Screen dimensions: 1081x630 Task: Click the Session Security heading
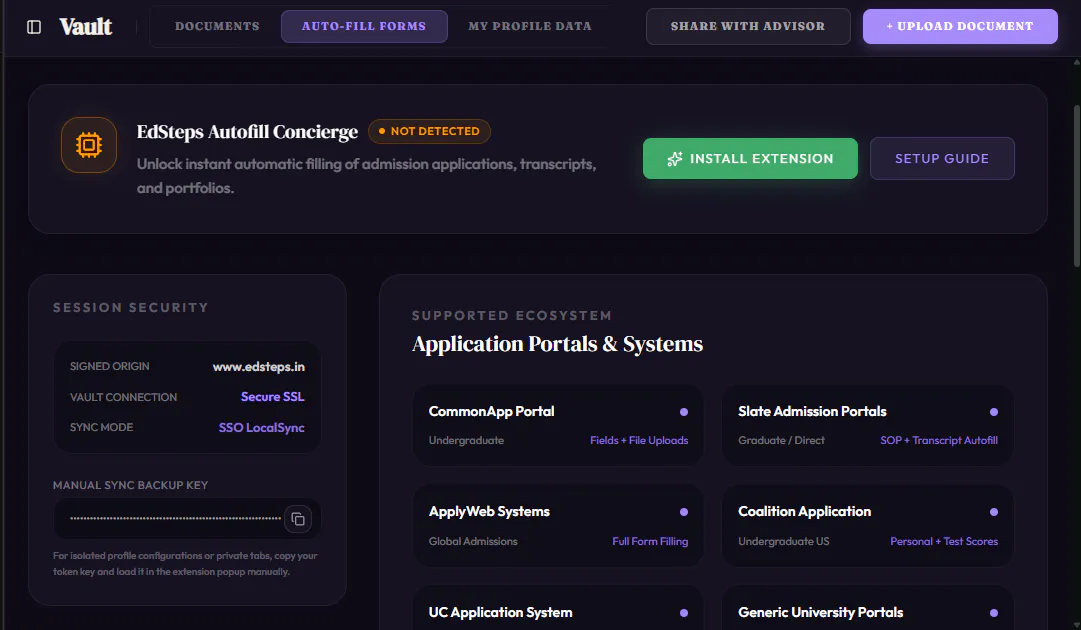(x=130, y=307)
